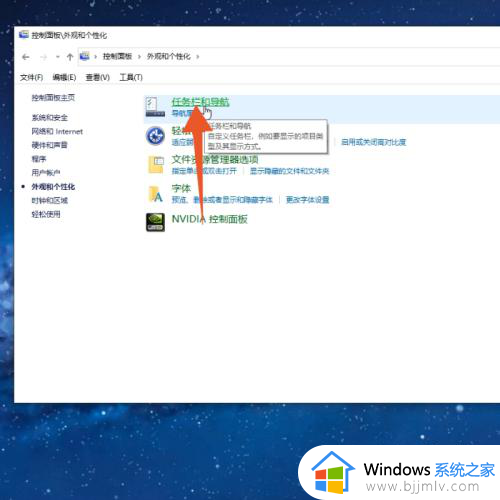
Task: Open 网络和 Internet category in sidebar
Action: pos(57,131)
